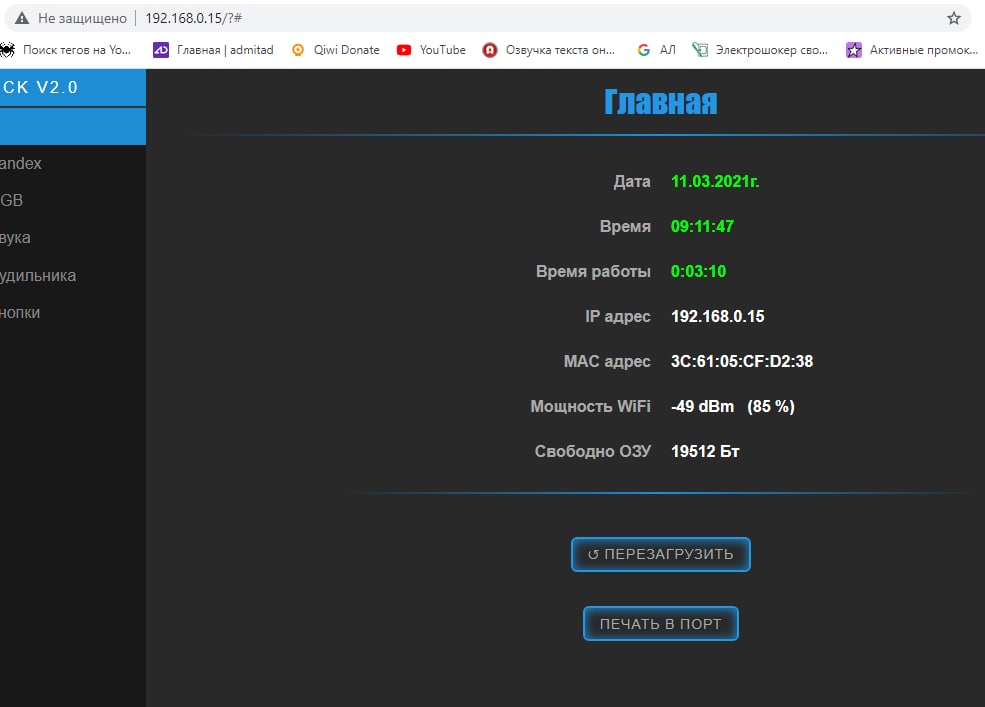985x707 pixels.
Task: Open the Qiwi Donate bookmark icon
Action: point(298,50)
